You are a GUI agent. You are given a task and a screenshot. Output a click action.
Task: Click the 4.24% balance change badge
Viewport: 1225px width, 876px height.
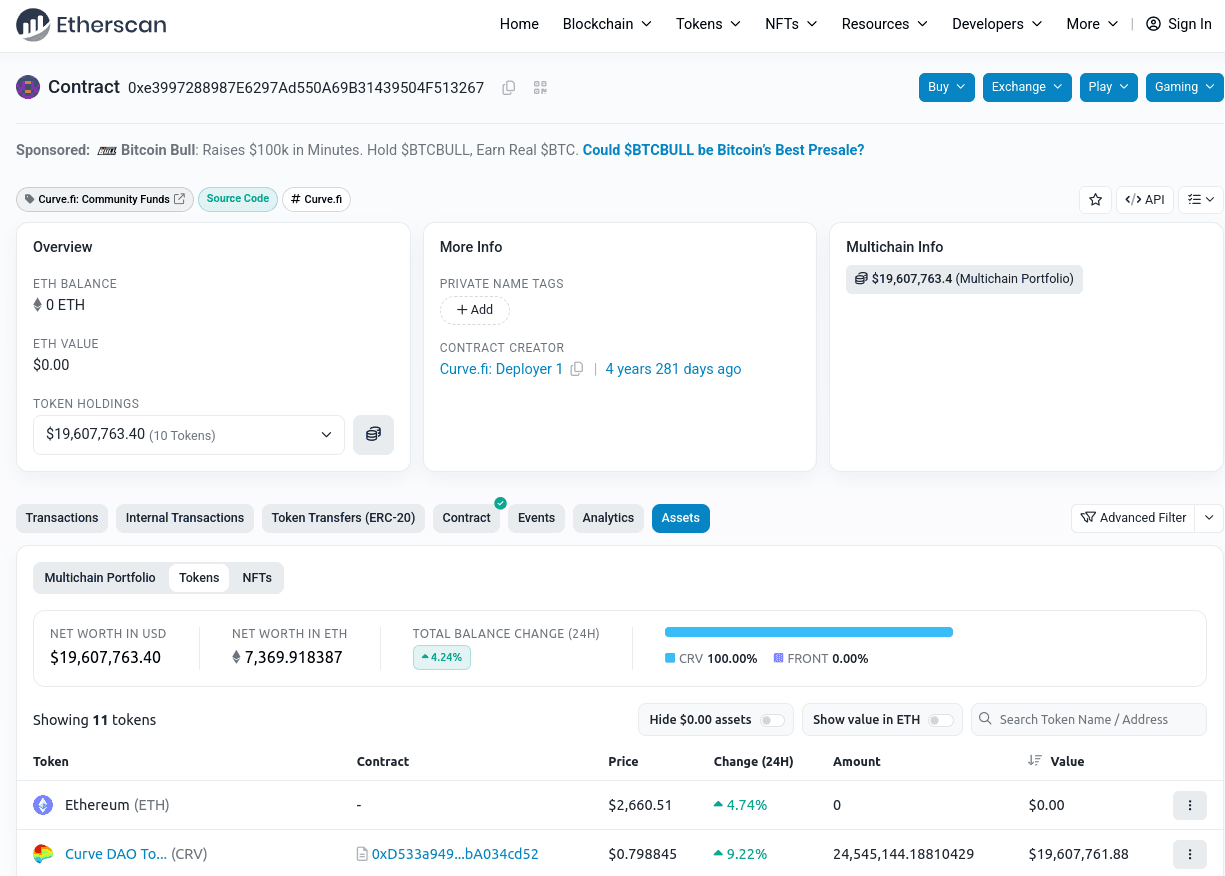[442, 657]
